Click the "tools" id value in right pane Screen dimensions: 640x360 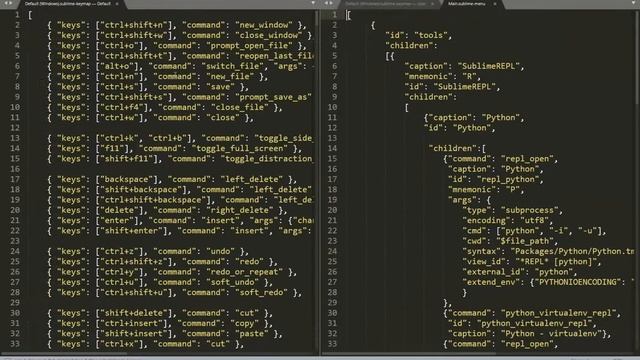click(431, 35)
